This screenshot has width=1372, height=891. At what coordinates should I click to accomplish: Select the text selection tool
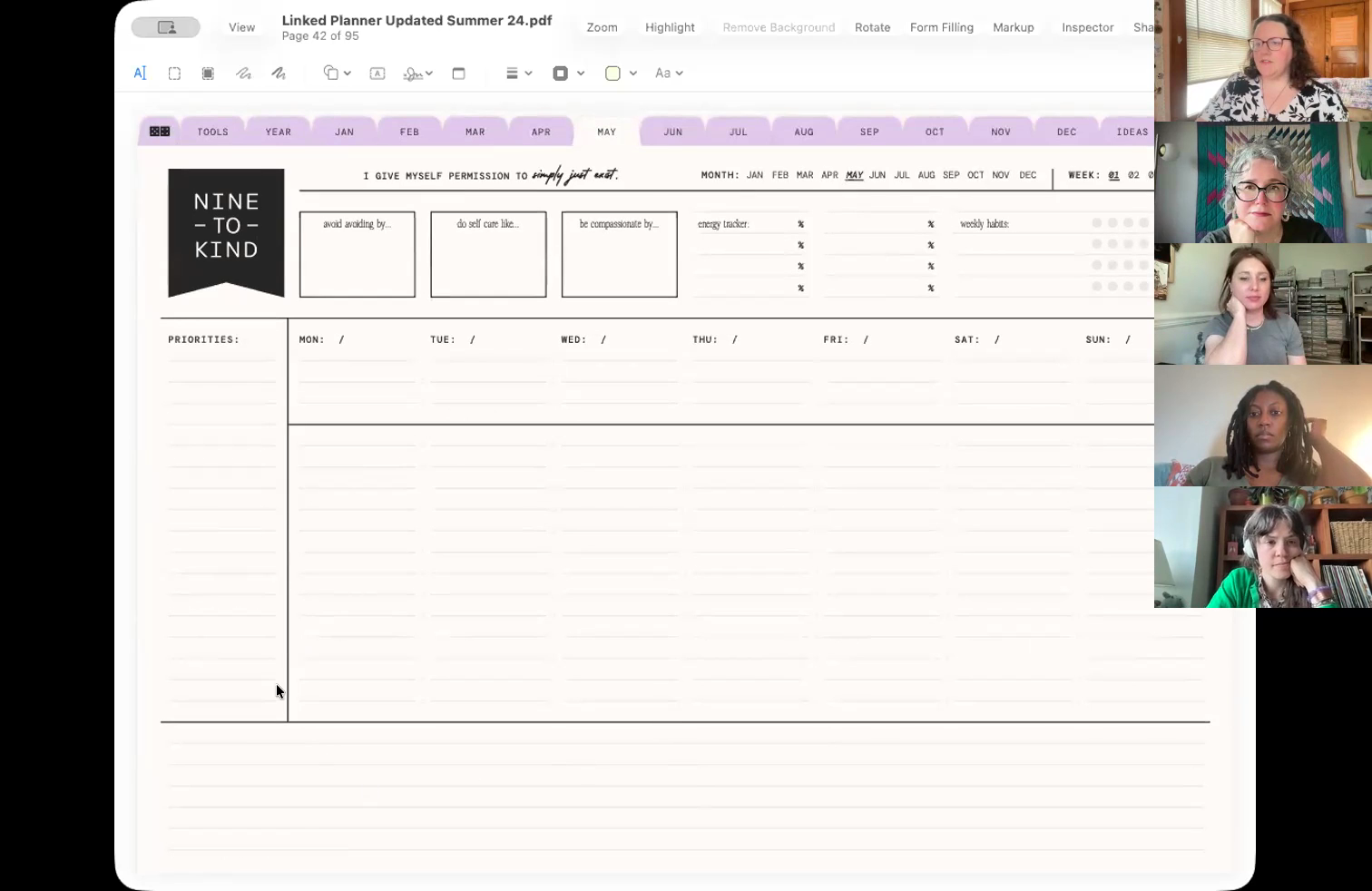pos(140,73)
